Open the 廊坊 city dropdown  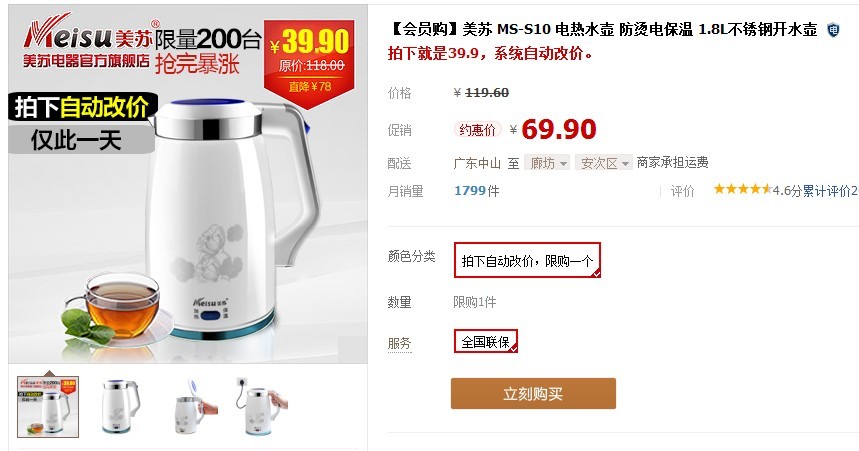pyautogui.click(x=547, y=163)
